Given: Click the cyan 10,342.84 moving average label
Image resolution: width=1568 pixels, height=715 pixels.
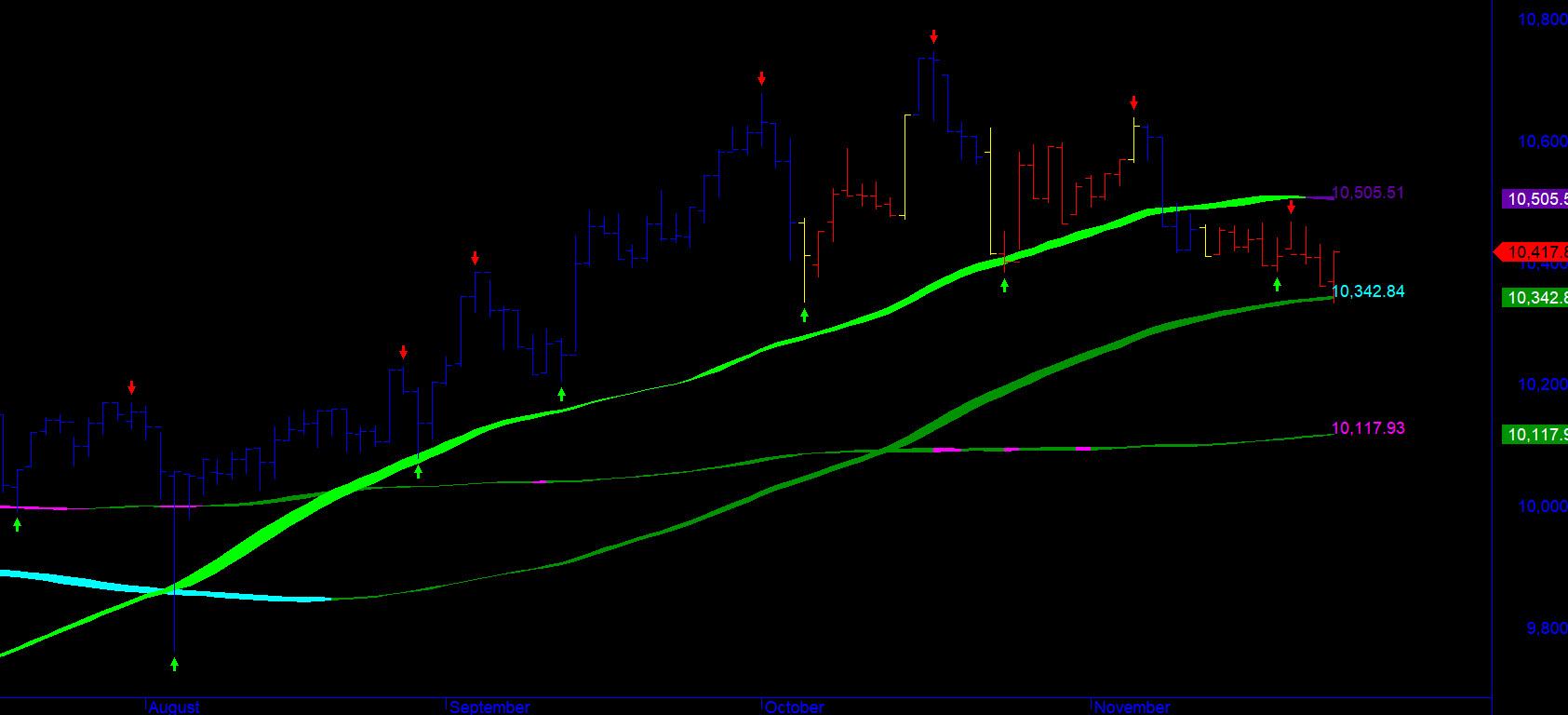Looking at the screenshot, I should 1368,291.
